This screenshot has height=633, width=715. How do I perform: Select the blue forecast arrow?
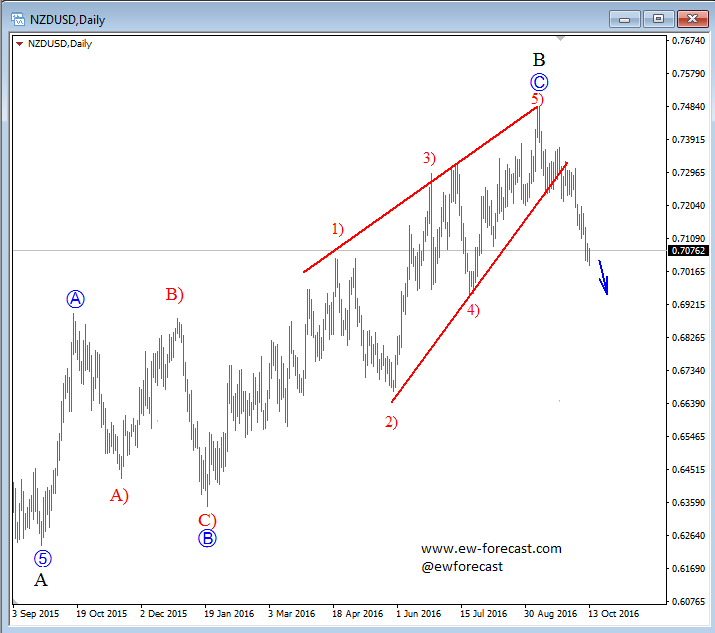[603, 277]
